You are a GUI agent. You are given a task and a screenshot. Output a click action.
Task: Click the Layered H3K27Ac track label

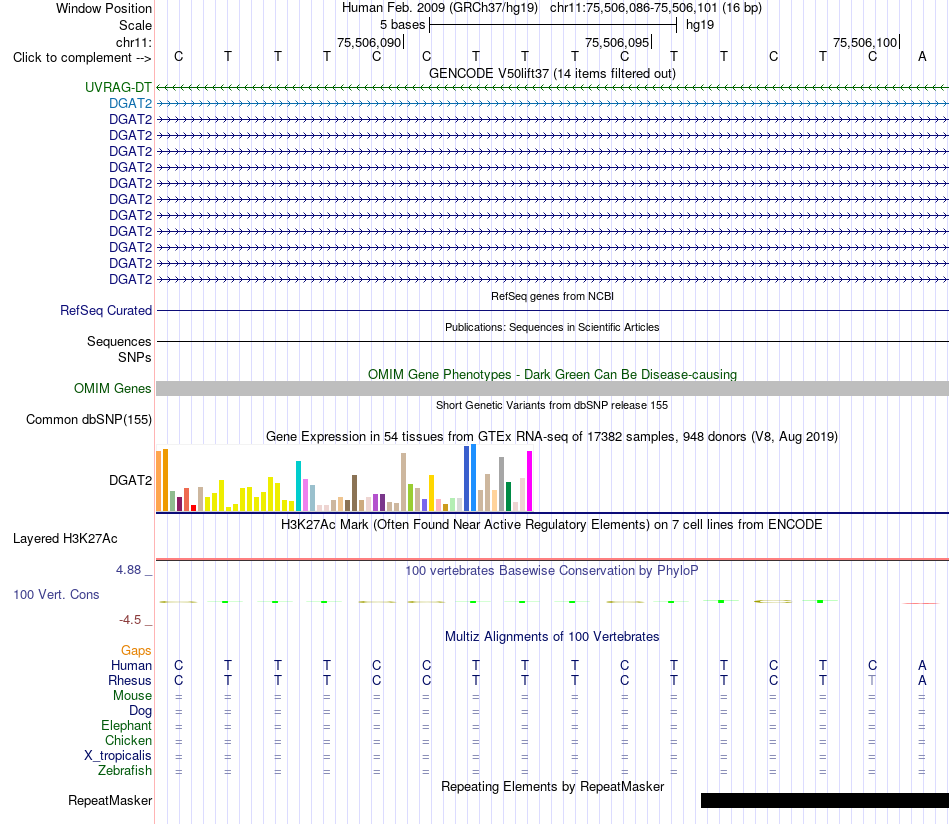pos(65,539)
